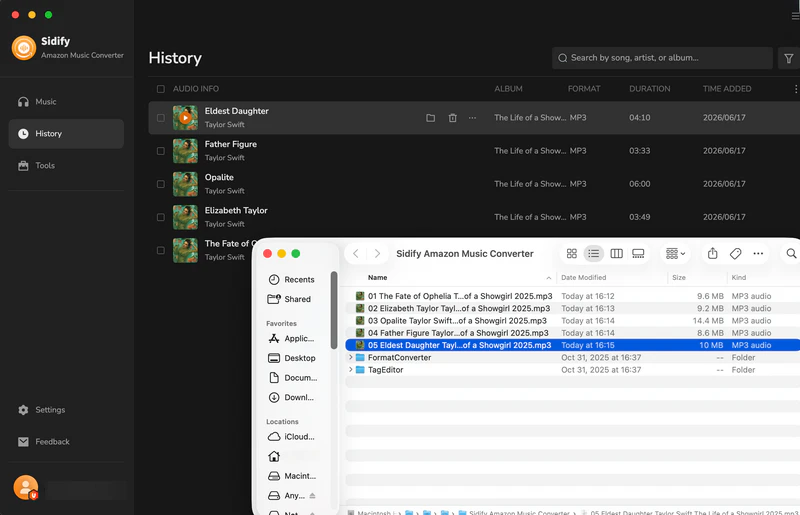This screenshot has width=800, height=515.
Task: Click Finder search magnifier
Action: pos(791,254)
